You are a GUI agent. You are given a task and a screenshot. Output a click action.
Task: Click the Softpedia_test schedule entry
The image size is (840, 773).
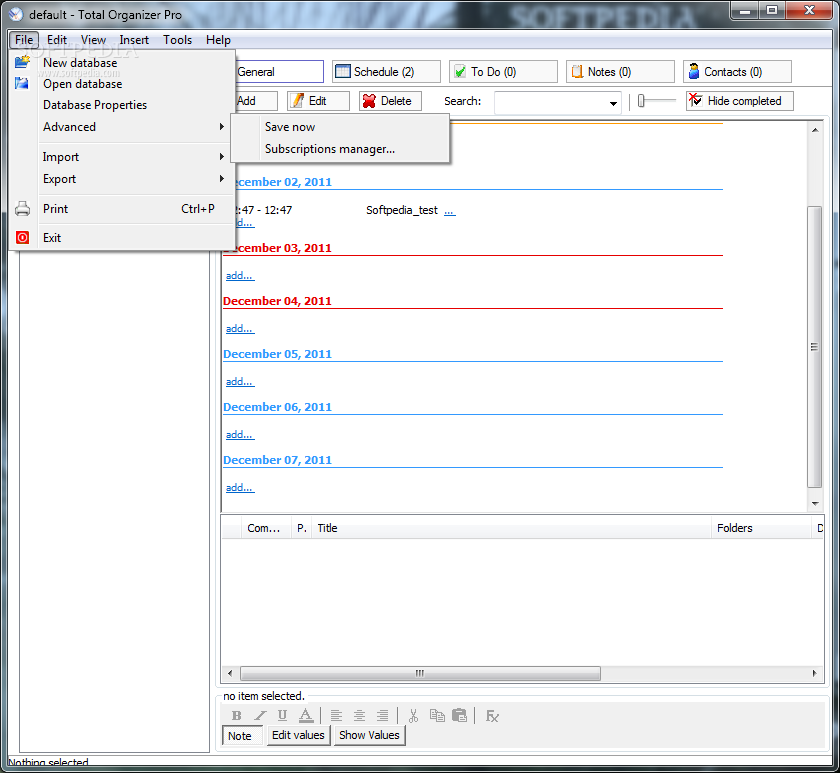(402, 210)
